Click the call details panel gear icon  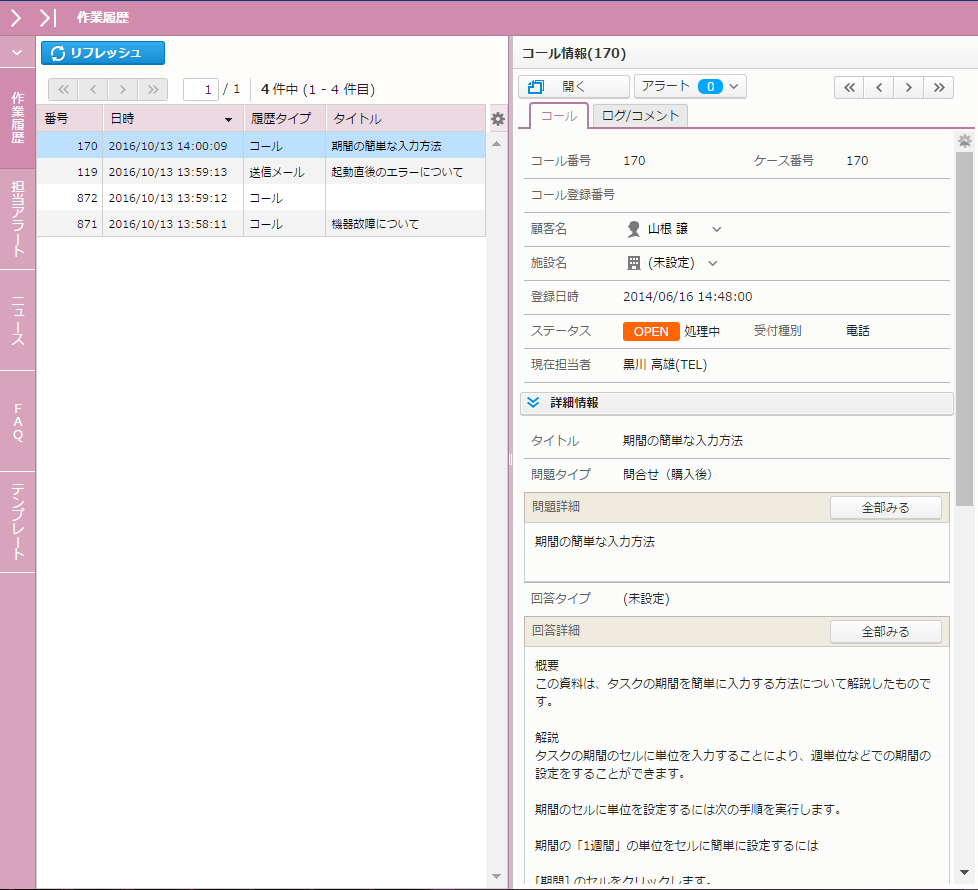964,141
